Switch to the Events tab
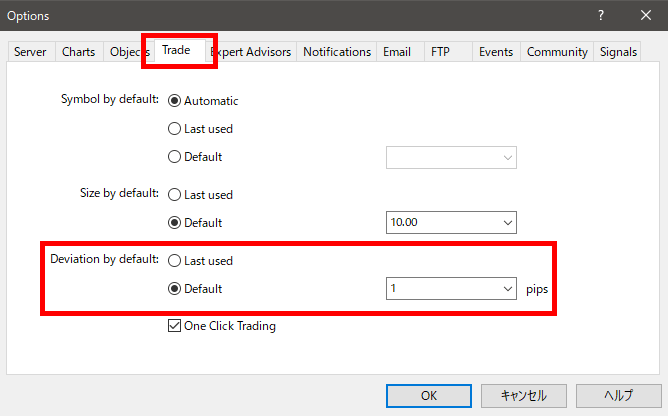The height and width of the screenshot is (416, 668). (x=496, y=52)
